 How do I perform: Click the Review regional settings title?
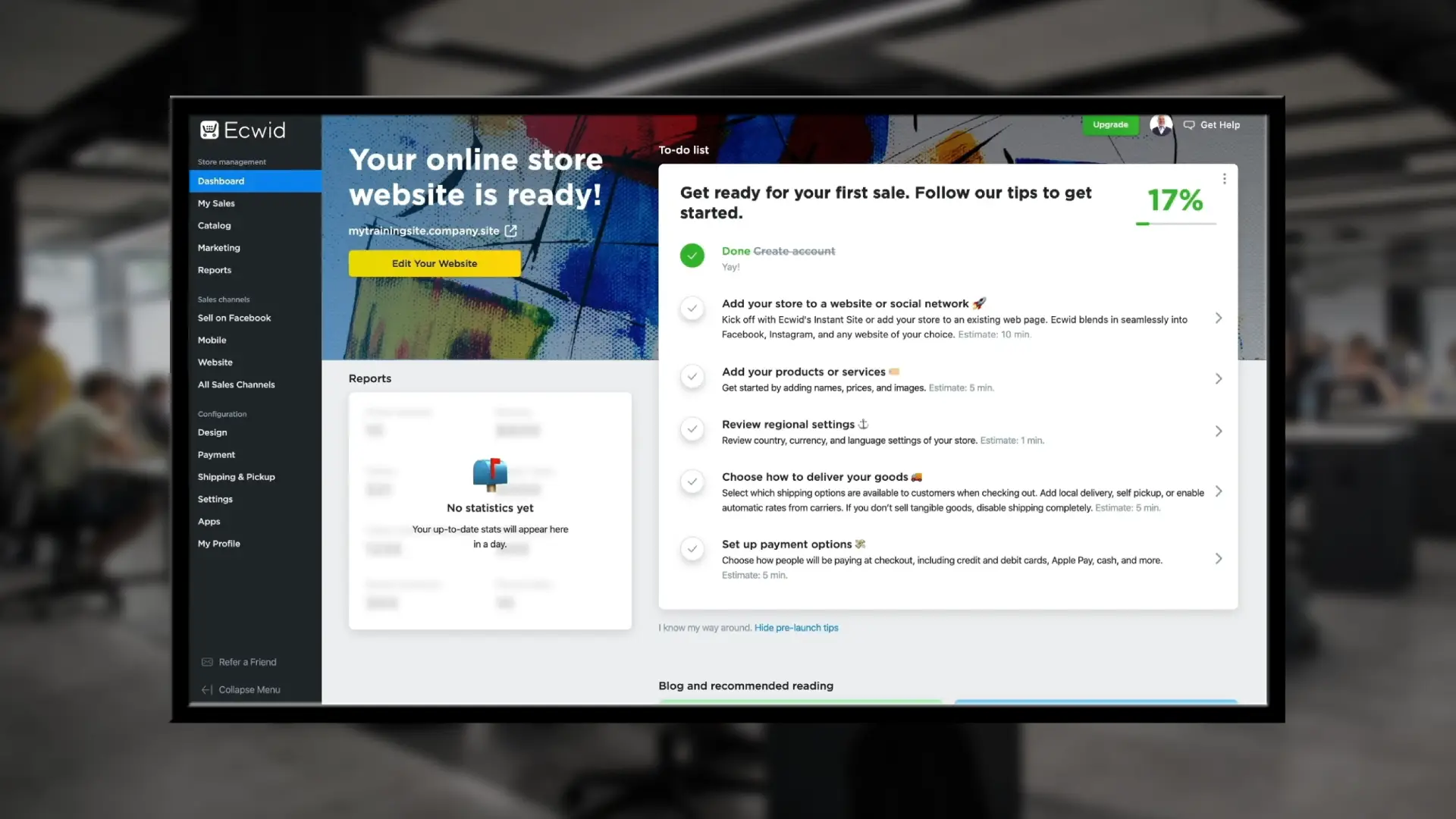pos(788,425)
